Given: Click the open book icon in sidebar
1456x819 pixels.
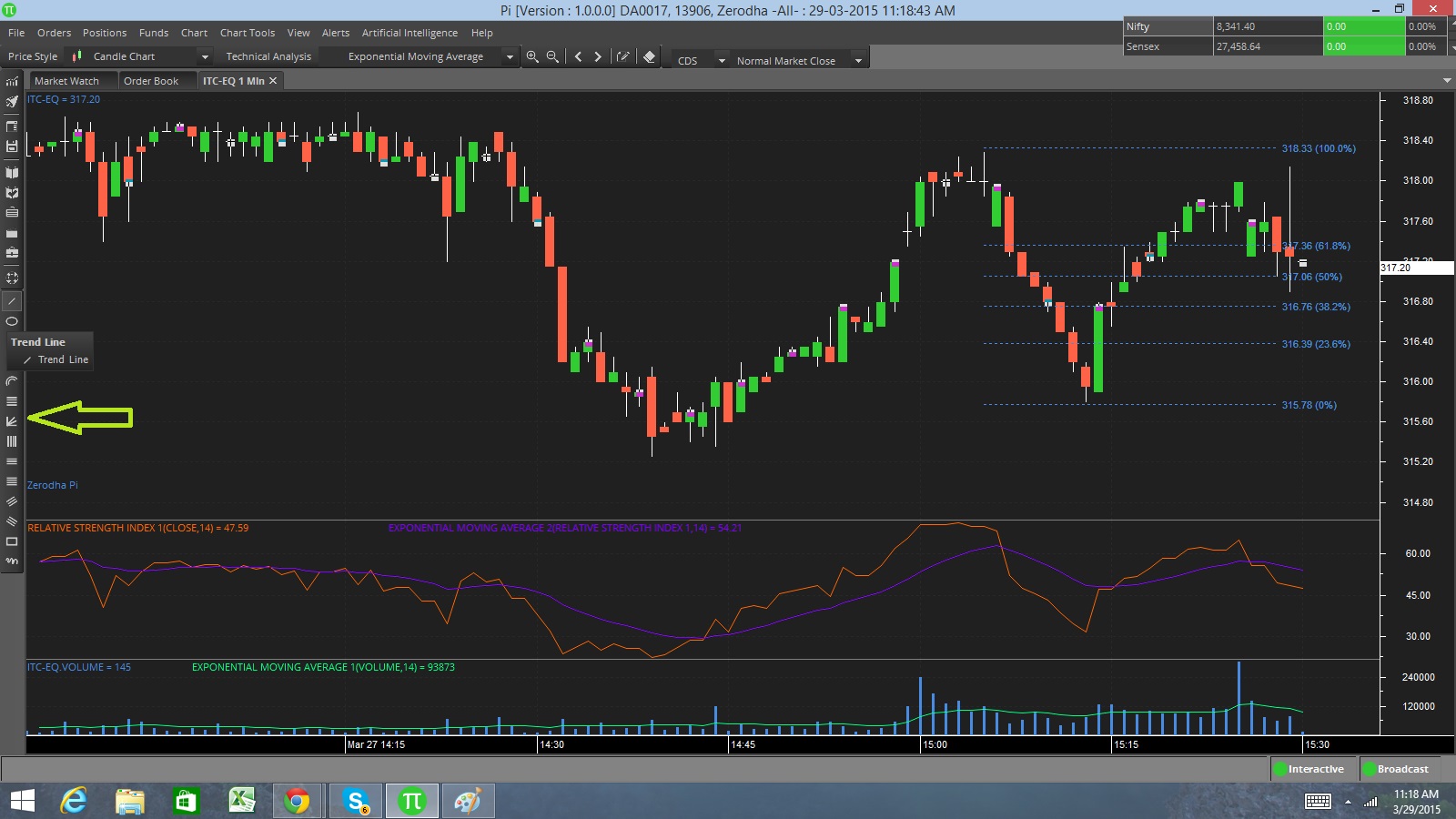Looking at the screenshot, I should [12, 172].
